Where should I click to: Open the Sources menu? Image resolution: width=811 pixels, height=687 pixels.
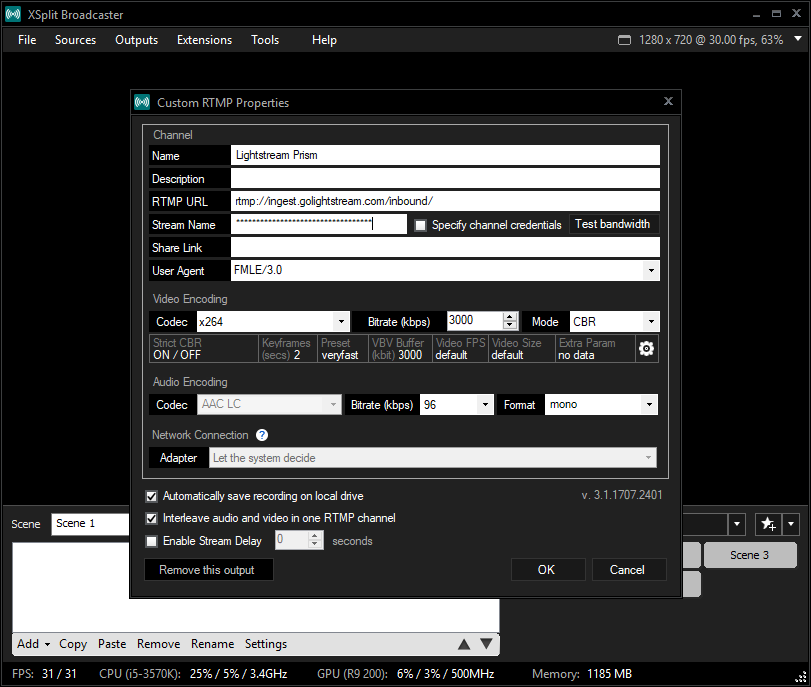[76, 40]
